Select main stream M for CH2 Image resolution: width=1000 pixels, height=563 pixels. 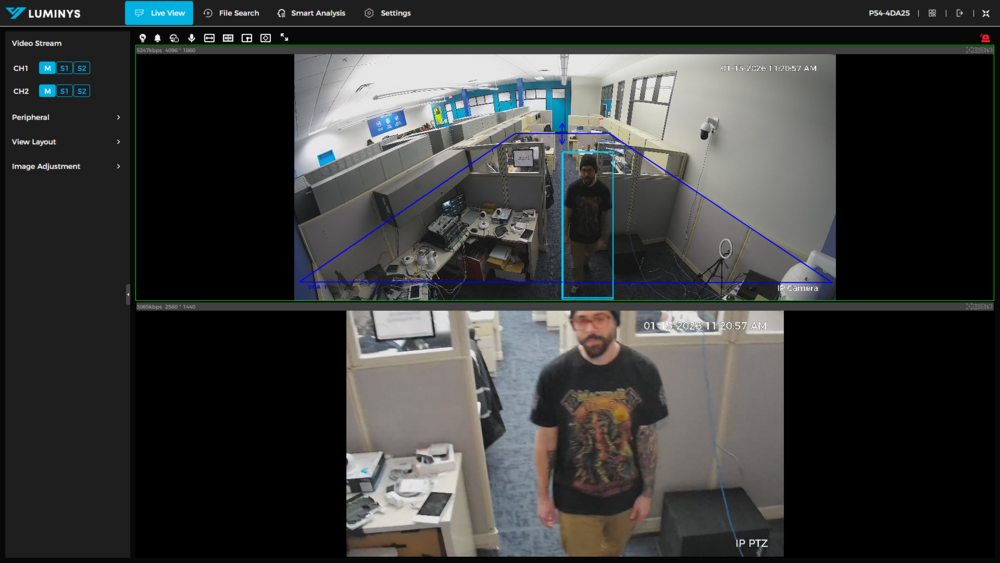pos(47,91)
